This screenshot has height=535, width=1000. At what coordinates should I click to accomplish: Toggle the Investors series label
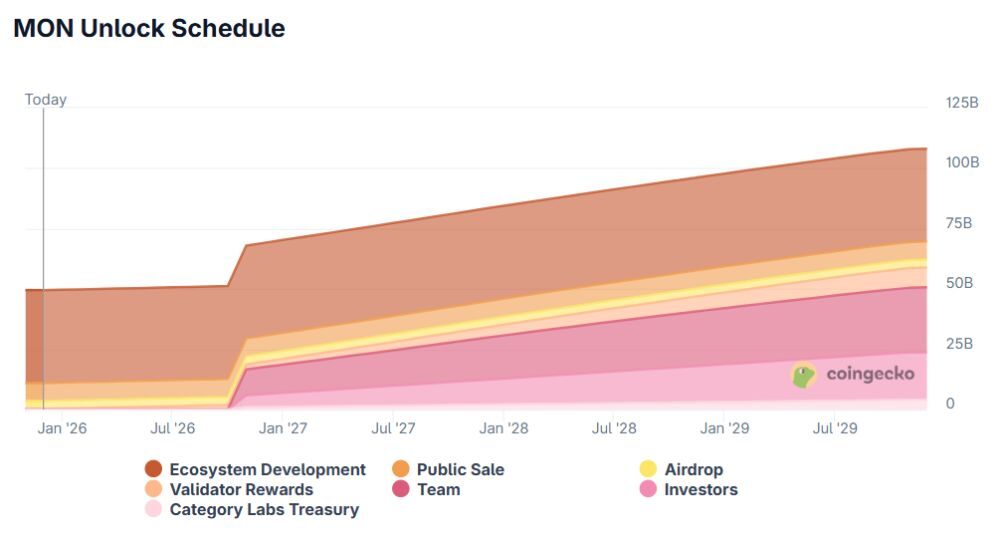click(x=700, y=490)
